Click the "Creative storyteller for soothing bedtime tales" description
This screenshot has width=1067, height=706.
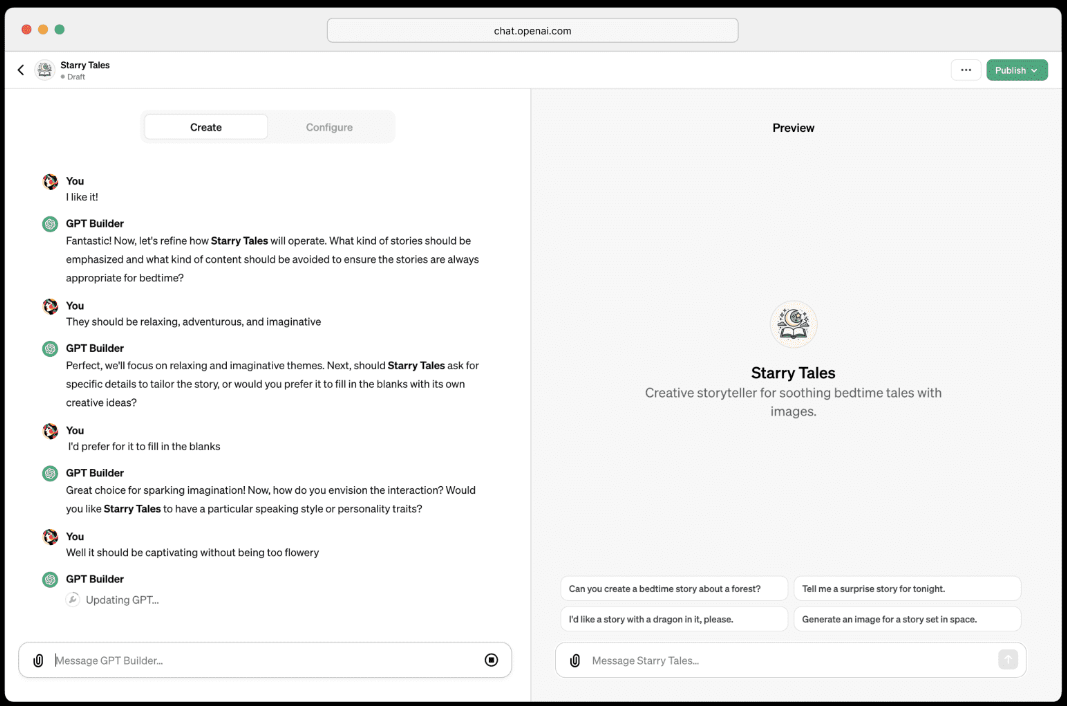pos(793,402)
